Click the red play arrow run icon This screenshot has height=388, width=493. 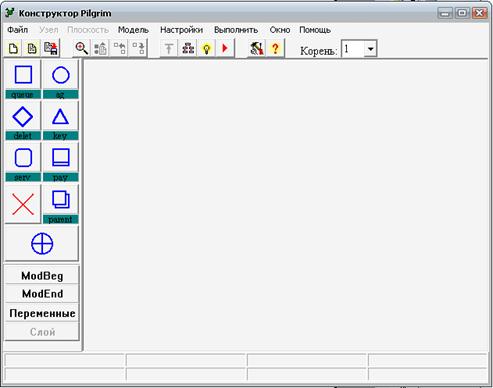225,49
